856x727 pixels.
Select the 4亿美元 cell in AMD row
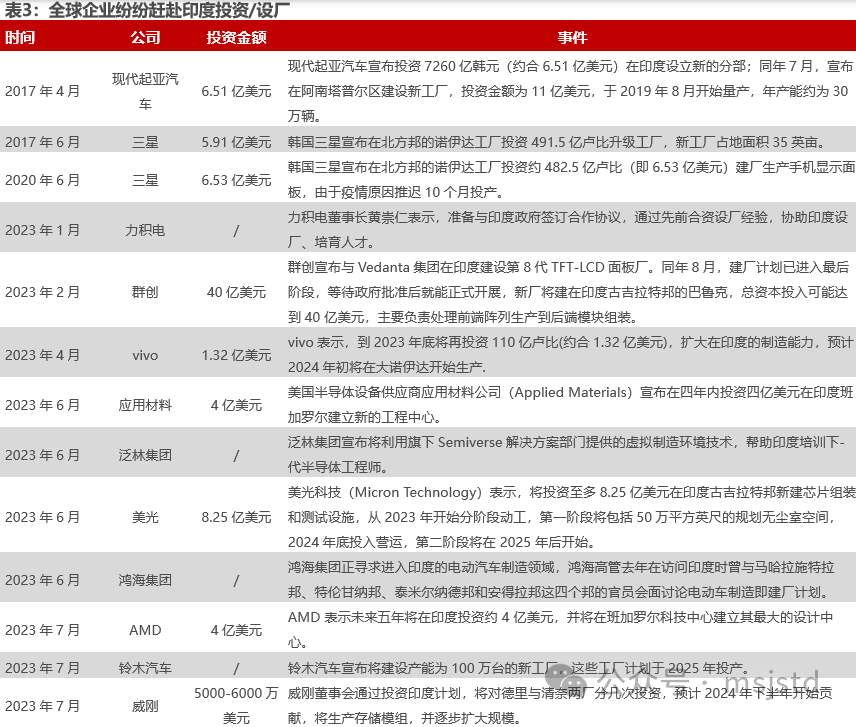click(x=236, y=630)
